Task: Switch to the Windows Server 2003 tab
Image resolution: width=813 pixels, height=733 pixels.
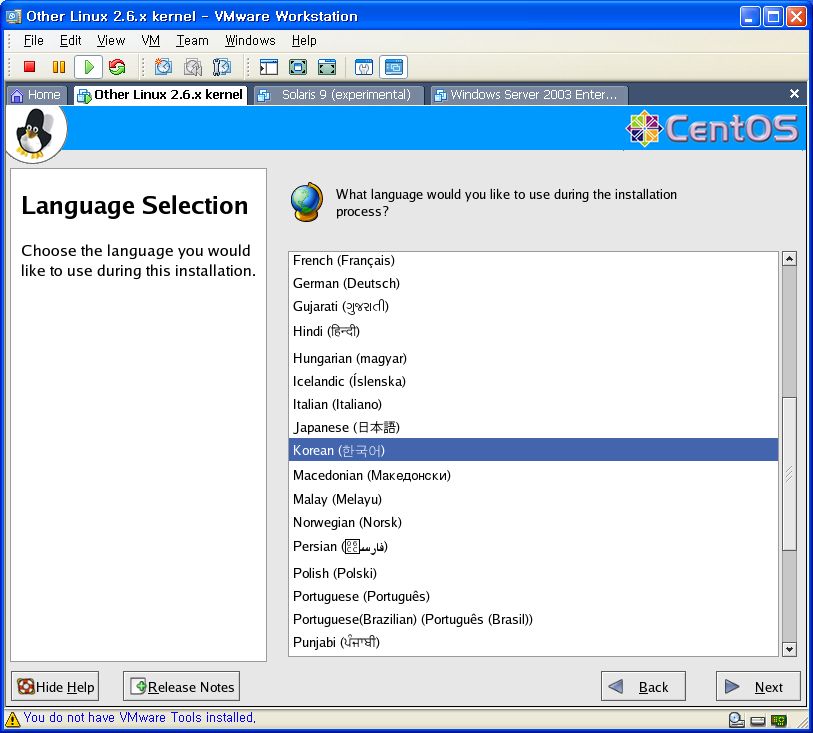Action: (528, 95)
